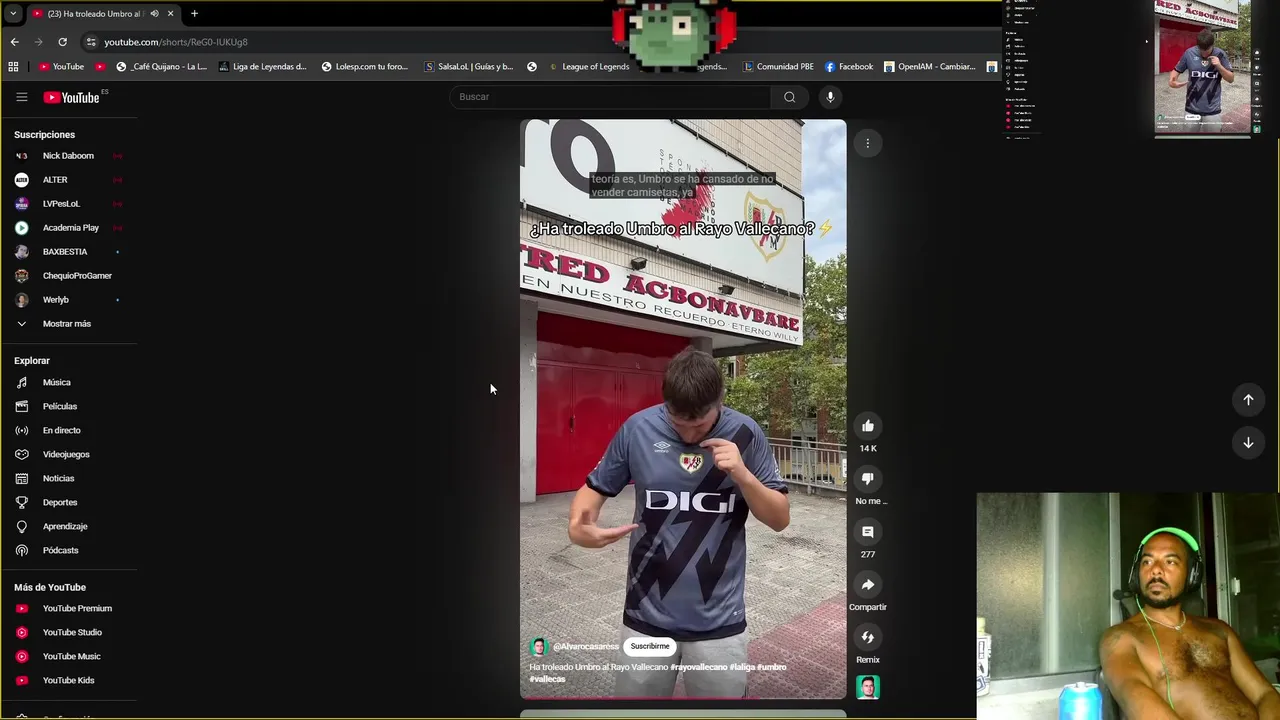Start voice search with microphone icon
1280x720 pixels.
(x=830, y=97)
